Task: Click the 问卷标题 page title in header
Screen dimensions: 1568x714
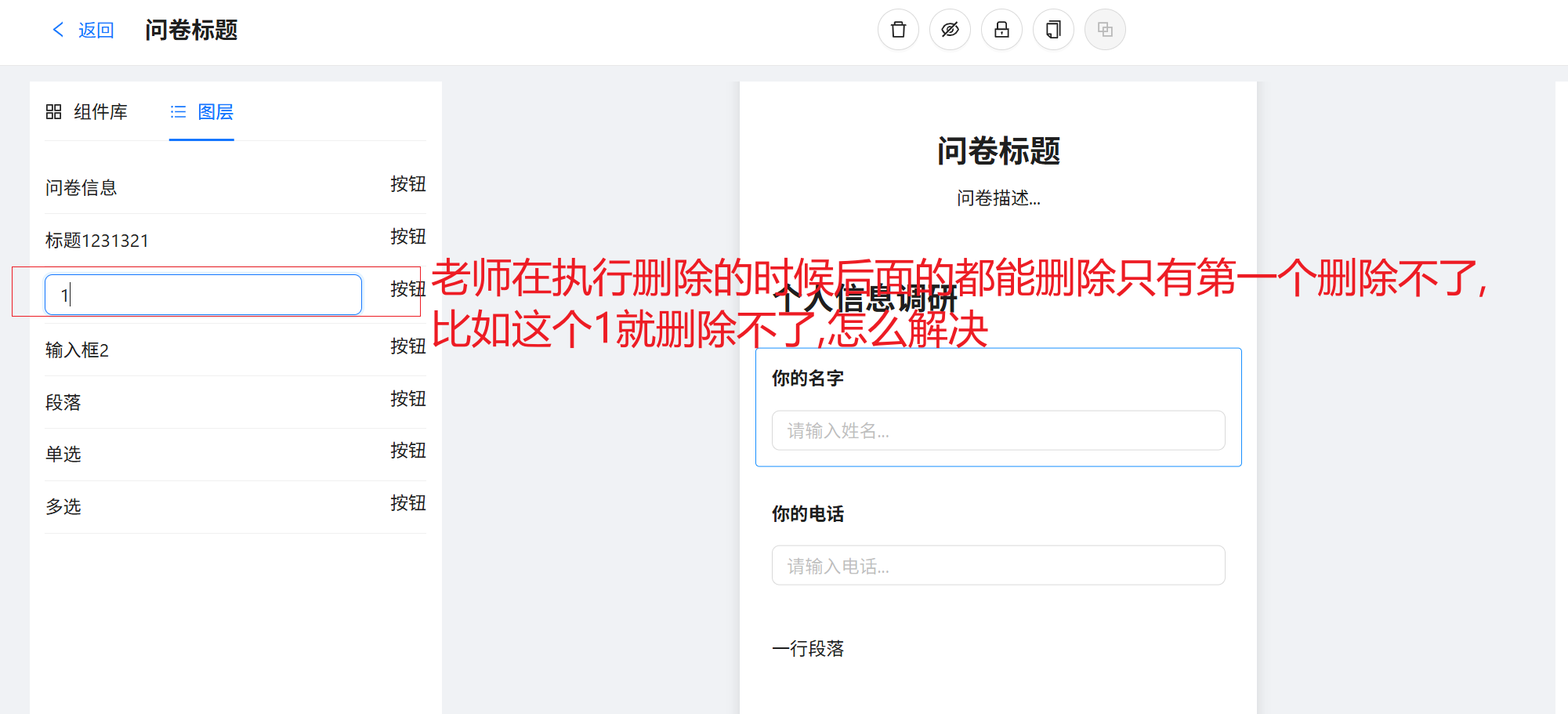Action: (x=191, y=30)
